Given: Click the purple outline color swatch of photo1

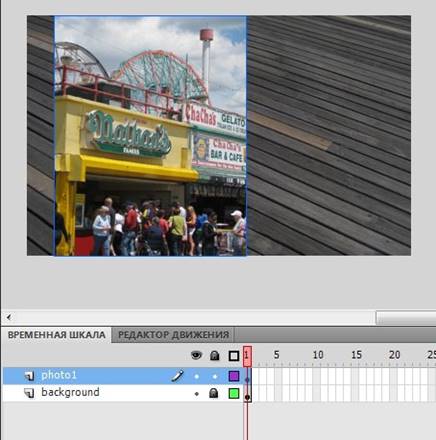Looking at the screenshot, I should click(234, 376).
